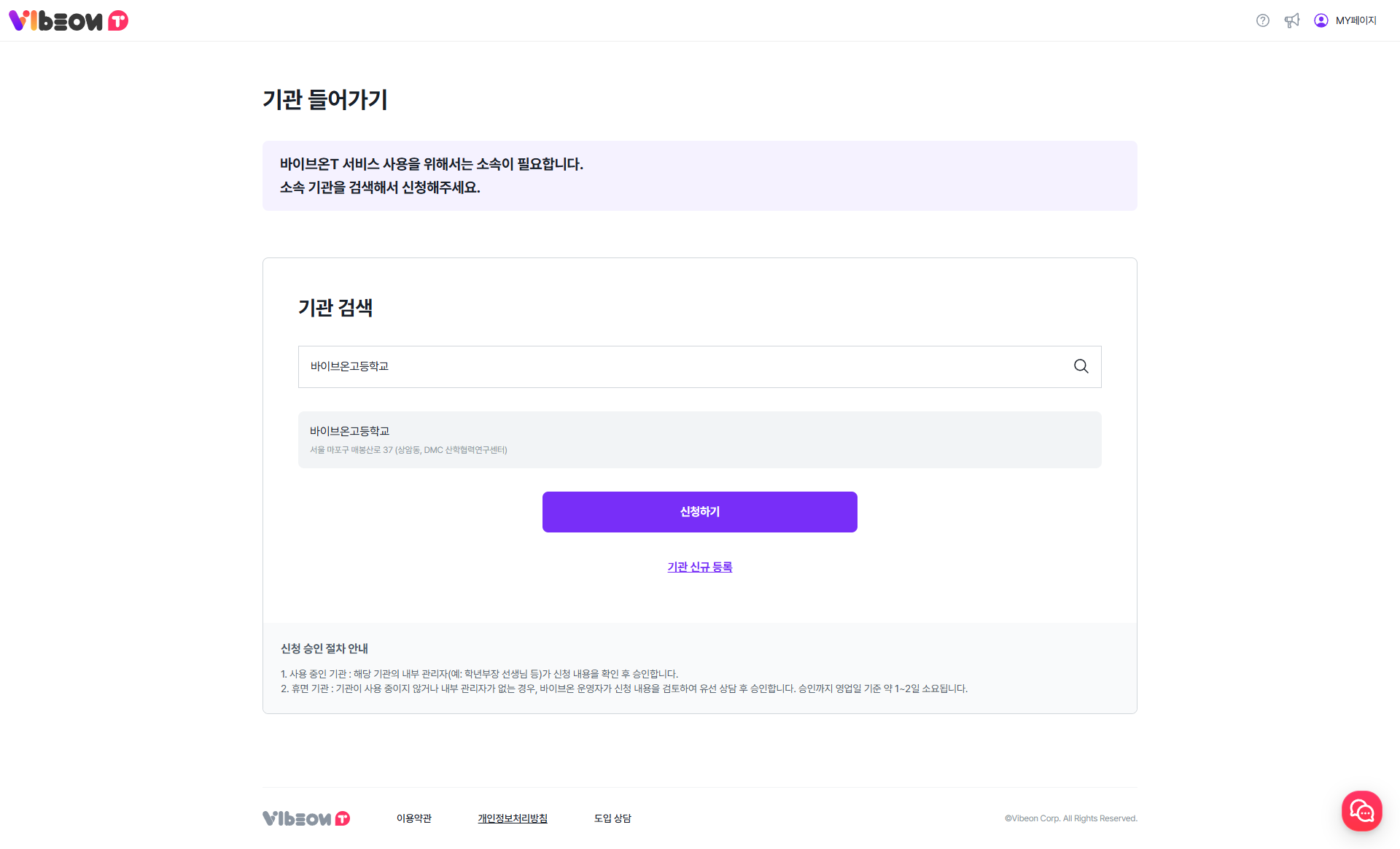1400x849 pixels.
Task: Click the help question mark icon
Action: tap(1263, 20)
